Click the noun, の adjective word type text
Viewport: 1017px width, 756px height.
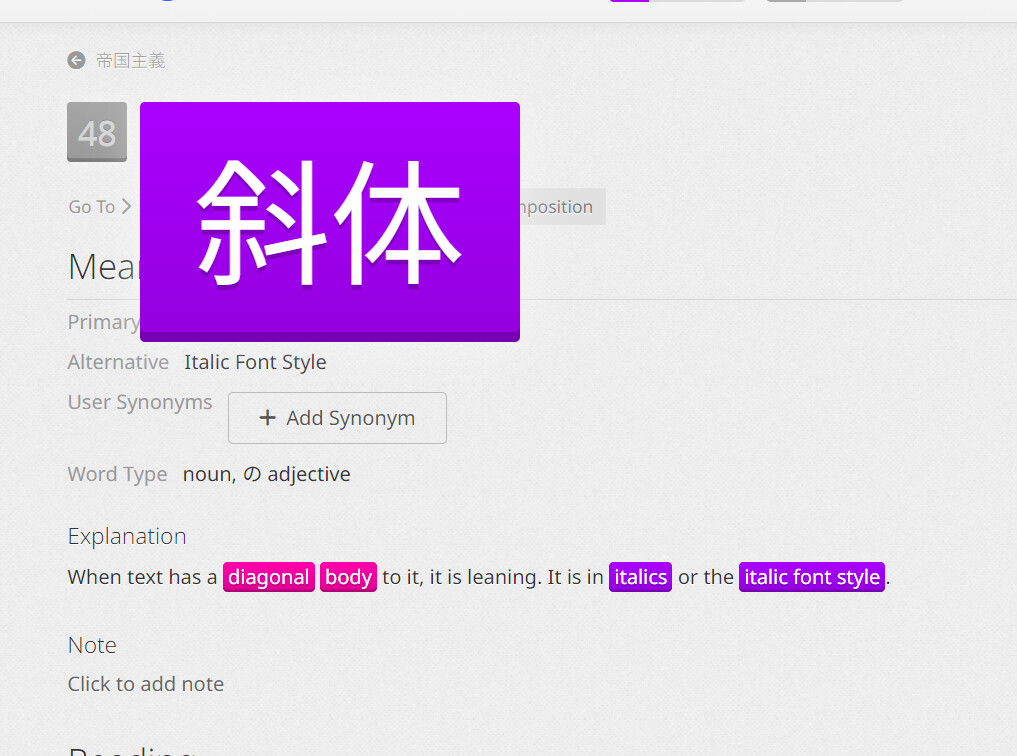[267, 475]
